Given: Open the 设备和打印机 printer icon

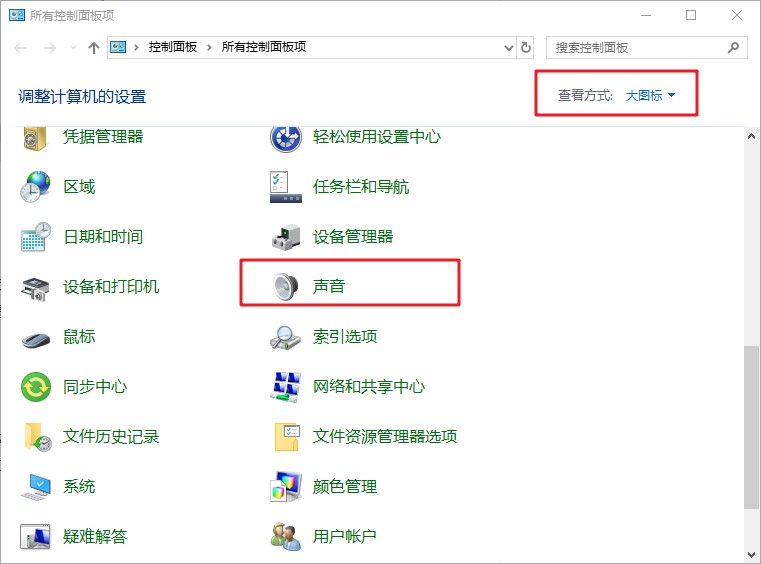Looking at the screenshot, I should (35, 289).
